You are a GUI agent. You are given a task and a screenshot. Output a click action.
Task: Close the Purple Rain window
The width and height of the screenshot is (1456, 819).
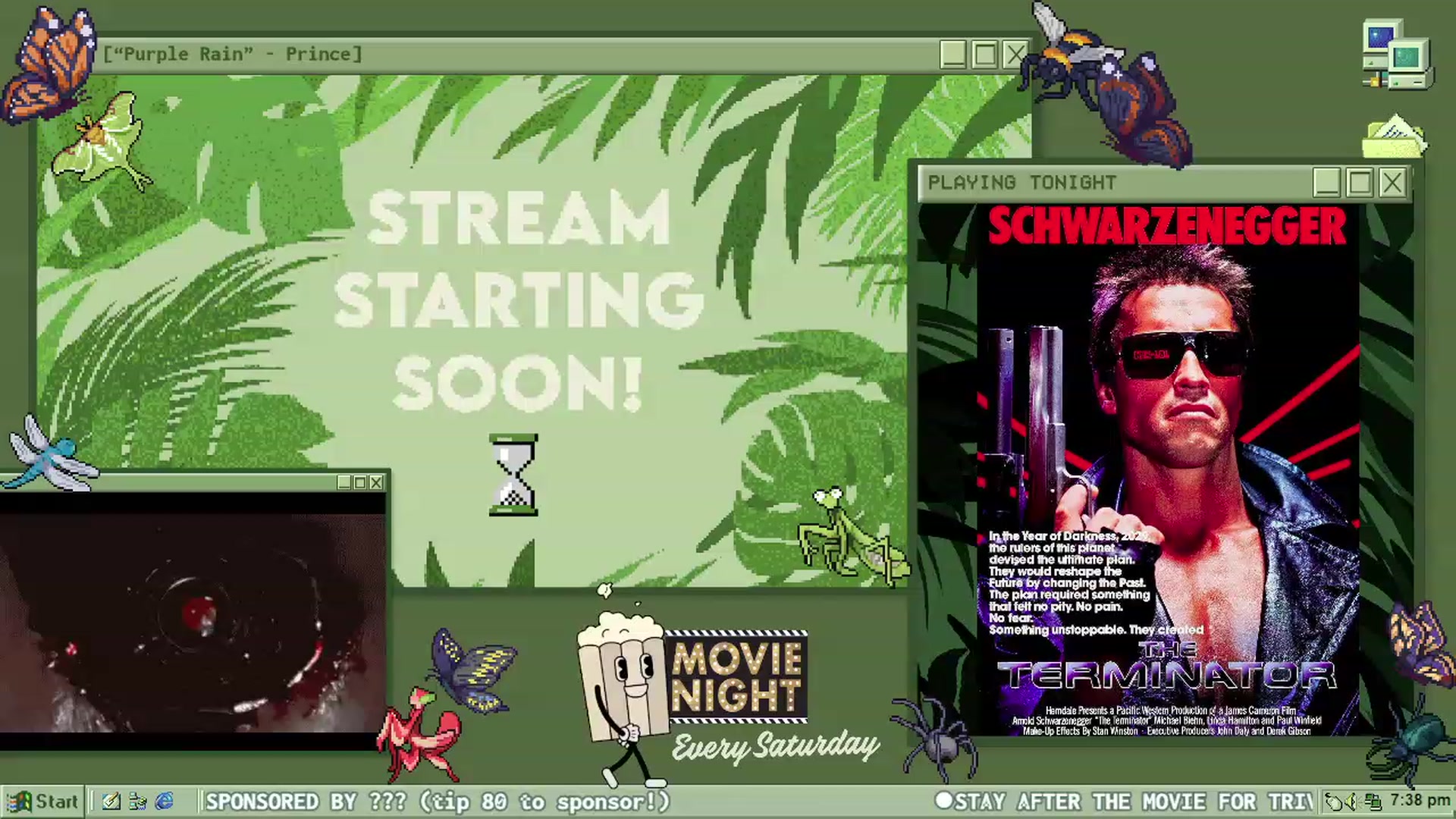(1015, 55)
